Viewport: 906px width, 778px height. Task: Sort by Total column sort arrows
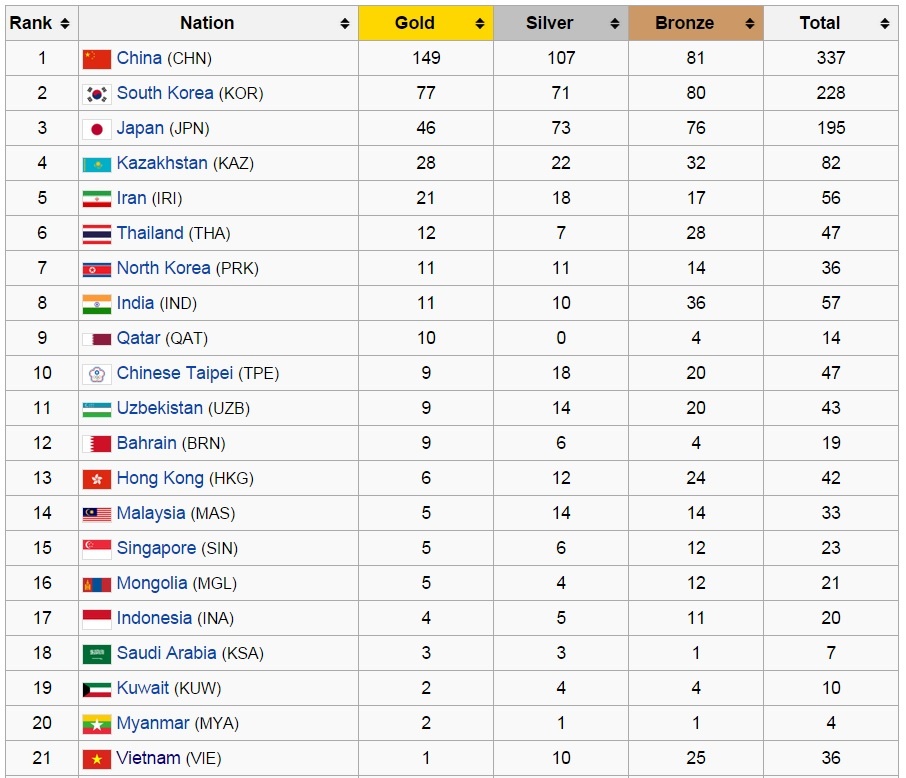click(884, 23)
